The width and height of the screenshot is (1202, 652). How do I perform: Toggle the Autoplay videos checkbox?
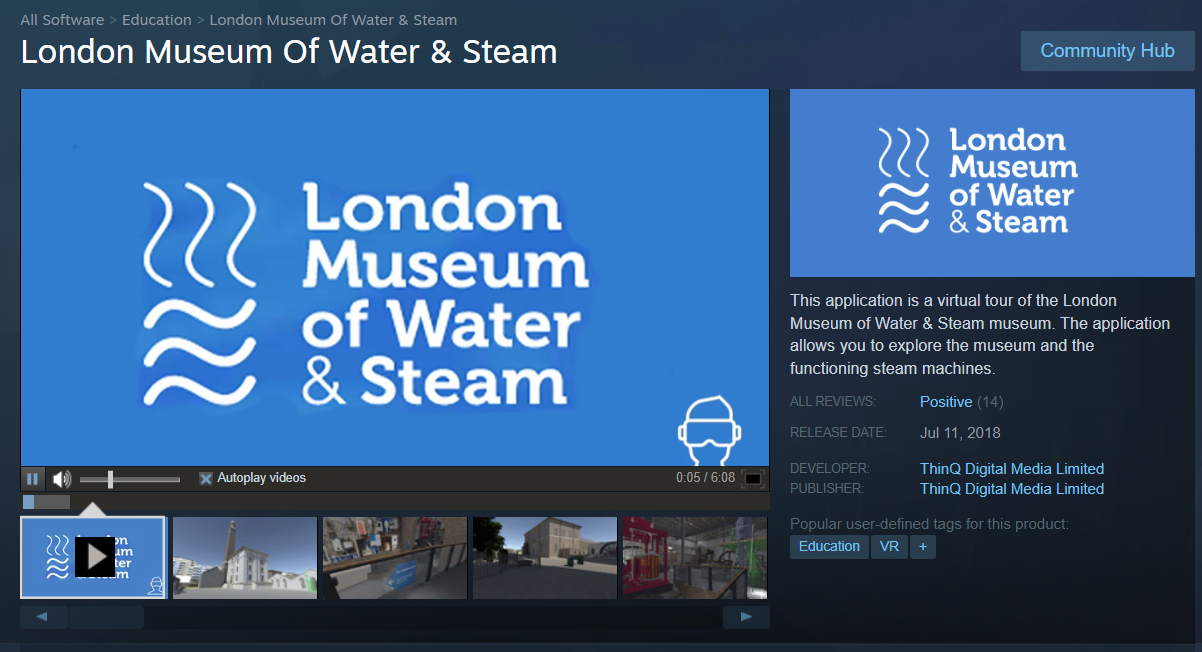click(x=206, y=479)
